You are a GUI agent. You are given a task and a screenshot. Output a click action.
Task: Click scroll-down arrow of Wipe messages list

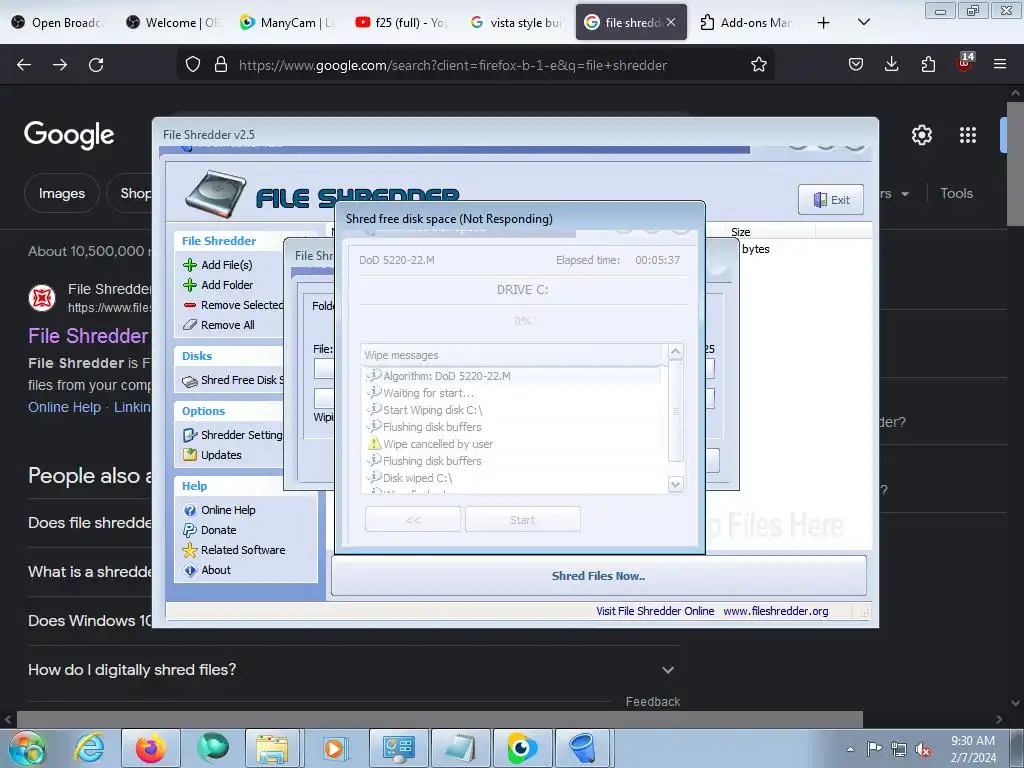(676, 484)
